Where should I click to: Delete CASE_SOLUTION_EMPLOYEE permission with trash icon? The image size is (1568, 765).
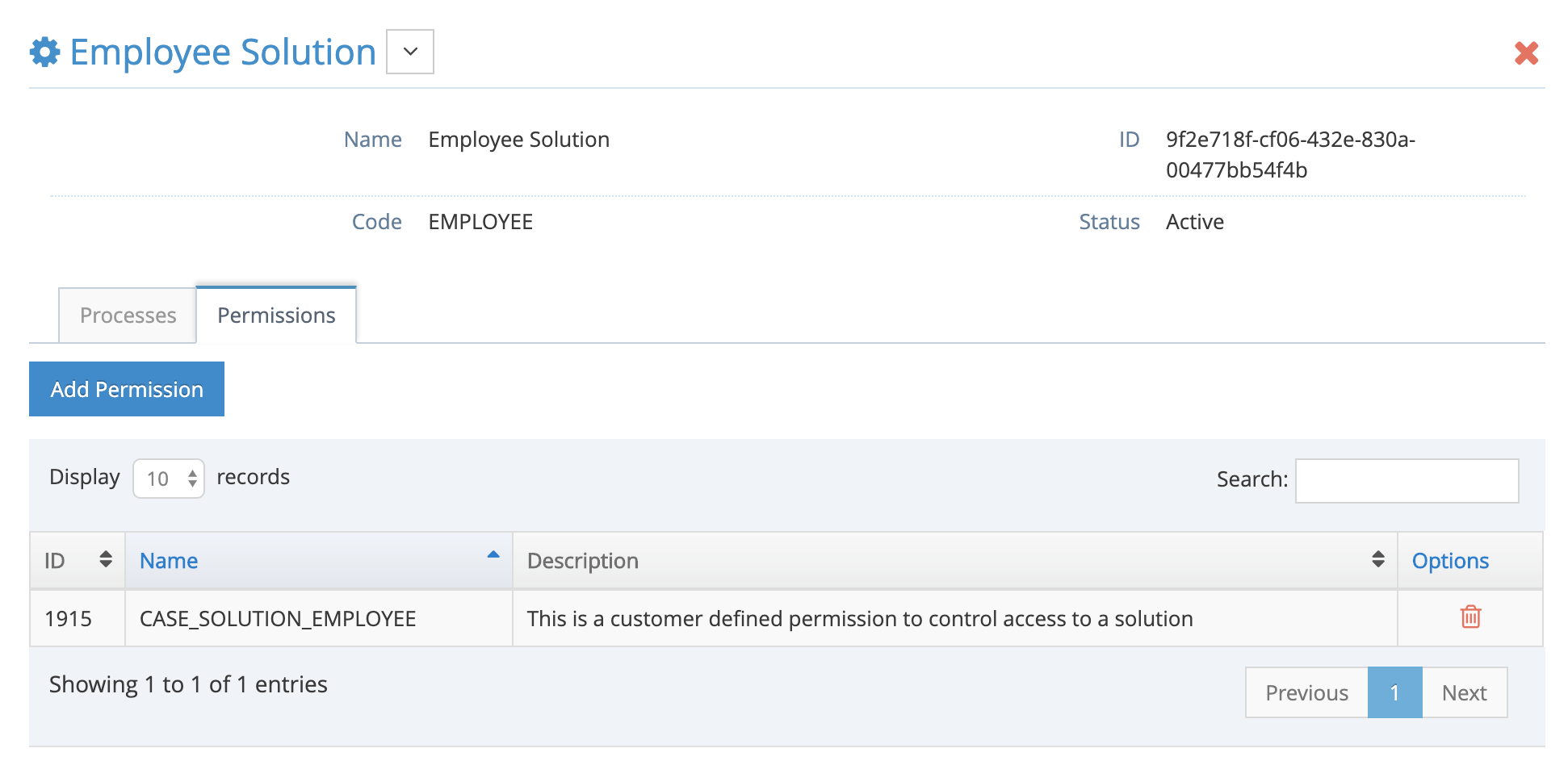click(1470, 617)
